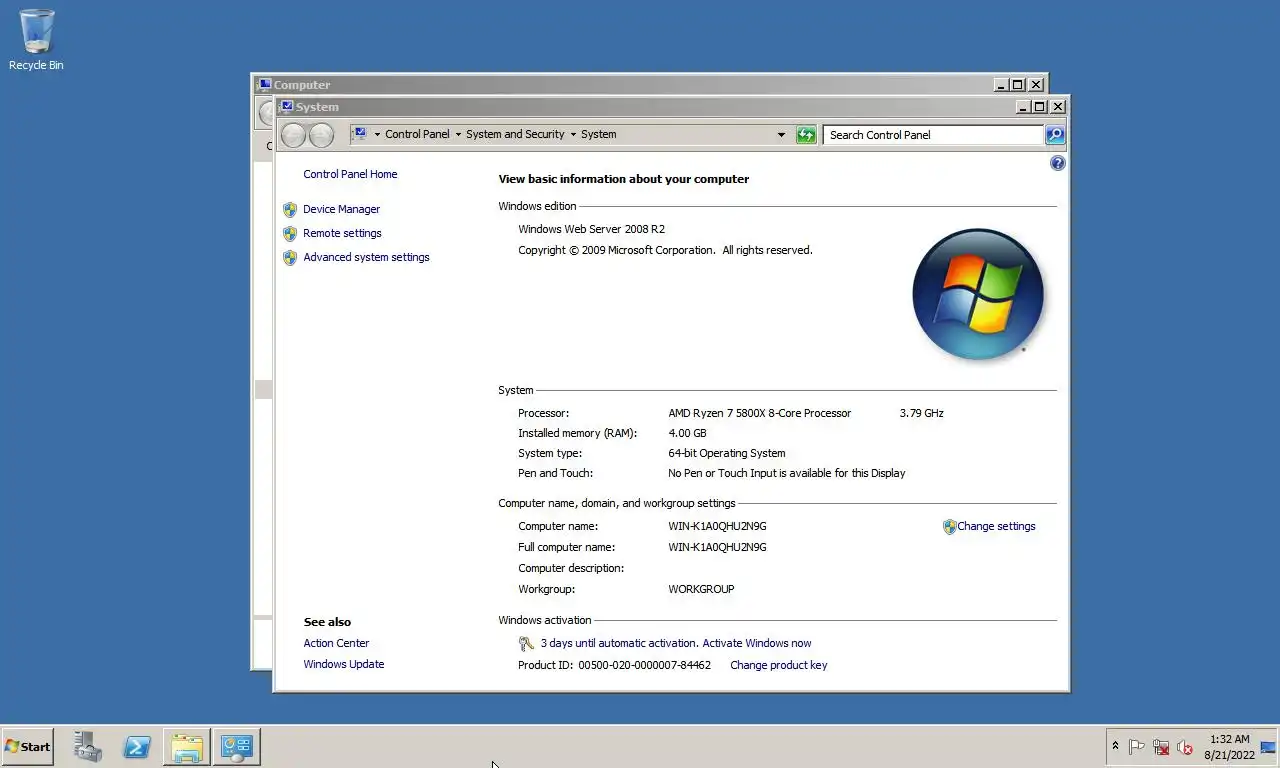Open Server Manager from taskbar

click(88, 746)
